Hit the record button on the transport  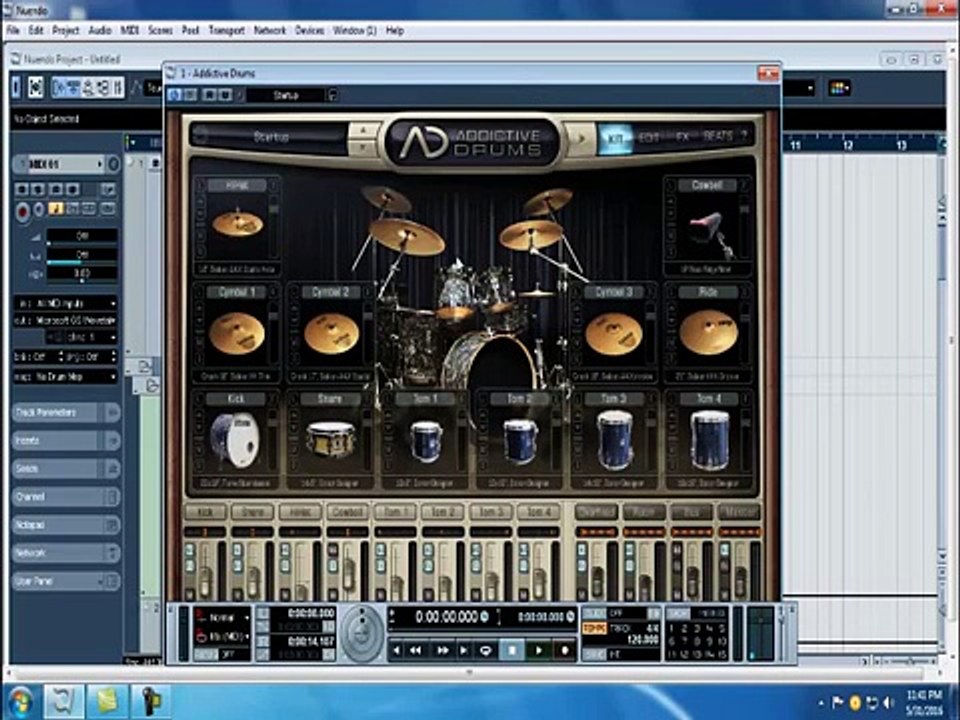(x=564, y=650)
